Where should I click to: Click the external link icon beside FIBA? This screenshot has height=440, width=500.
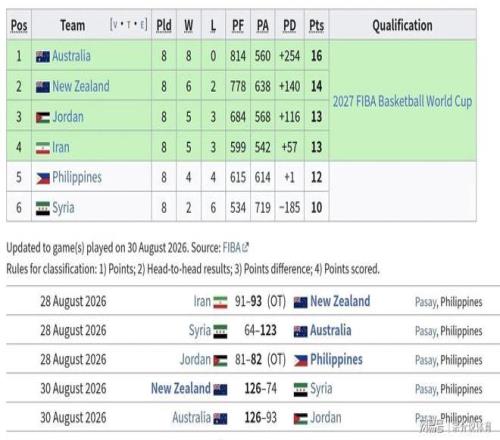[245, 247]
